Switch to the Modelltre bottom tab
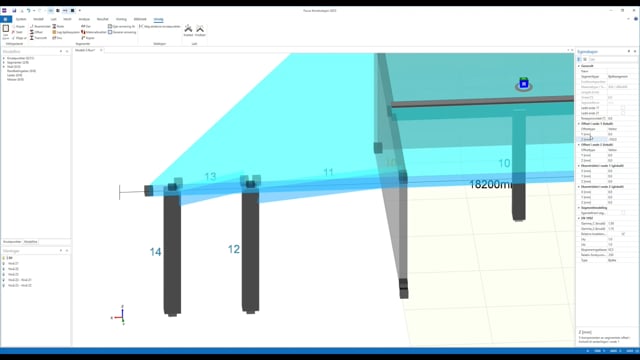640x360 pixels. point(31,242)
